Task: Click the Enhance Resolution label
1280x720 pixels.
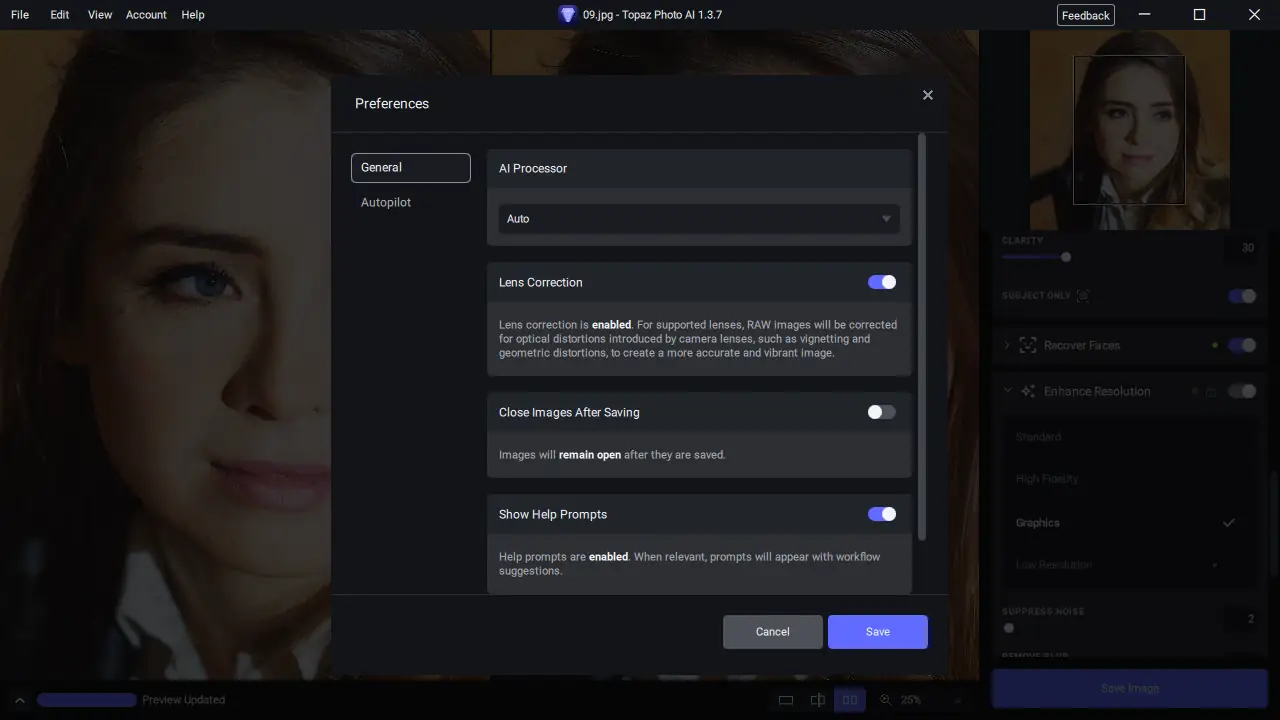Action: point(1097,392)
